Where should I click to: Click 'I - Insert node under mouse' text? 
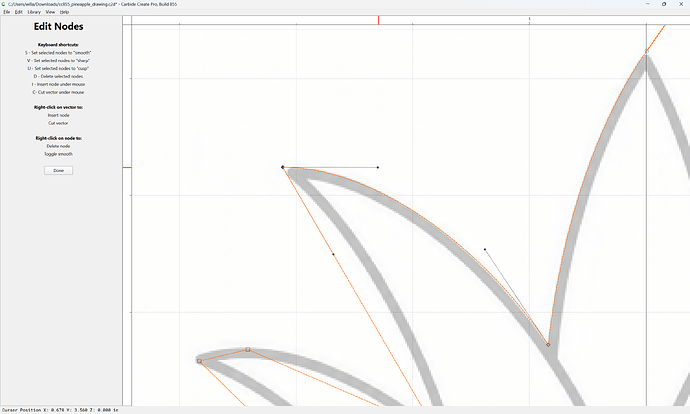(58, 84)
